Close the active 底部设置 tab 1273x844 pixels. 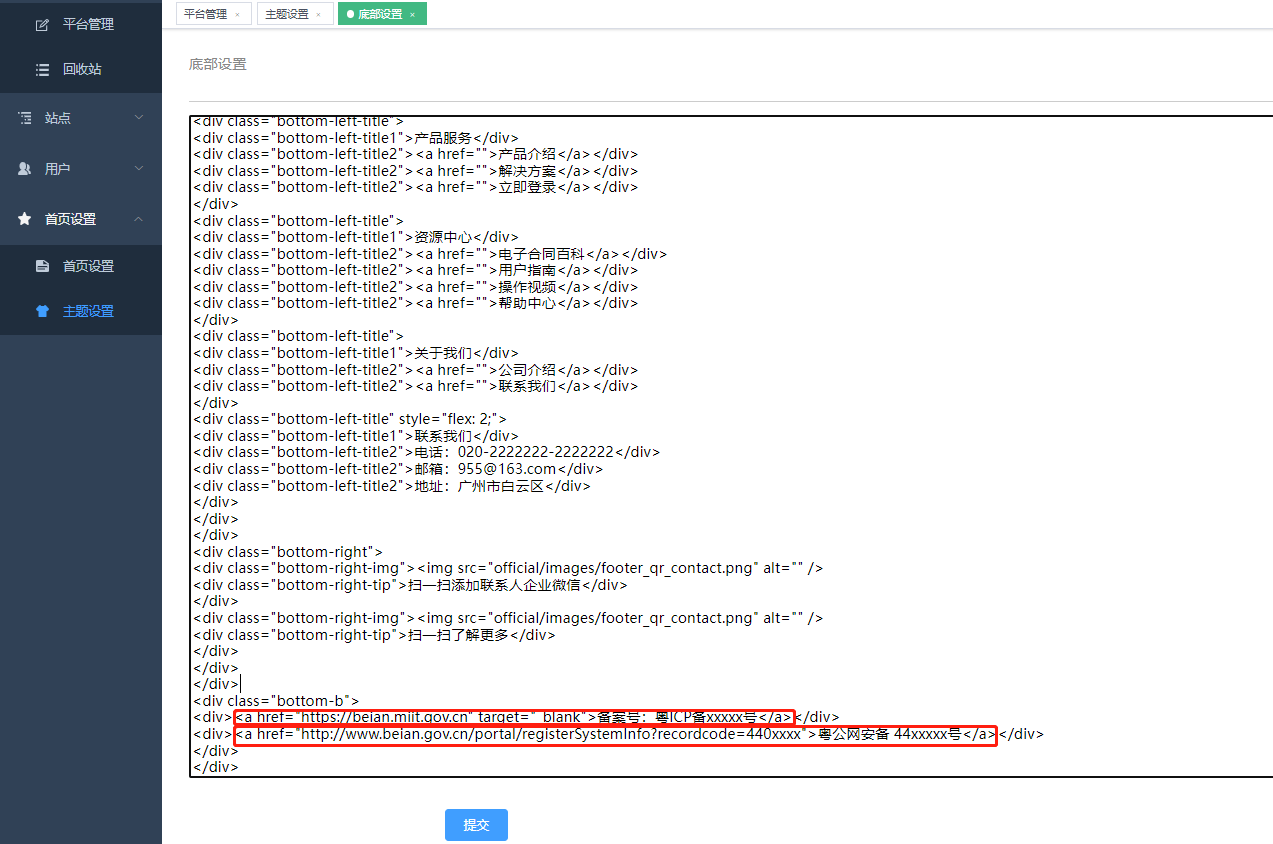coord(412,14)
